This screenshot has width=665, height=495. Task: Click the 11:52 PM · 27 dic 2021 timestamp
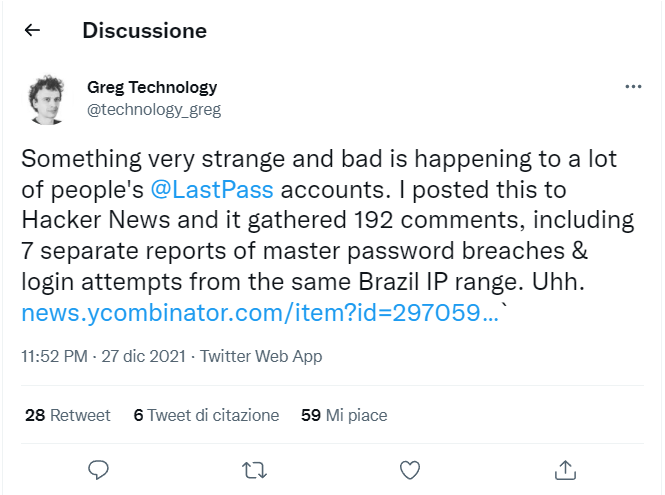click(x=102, y=356)
